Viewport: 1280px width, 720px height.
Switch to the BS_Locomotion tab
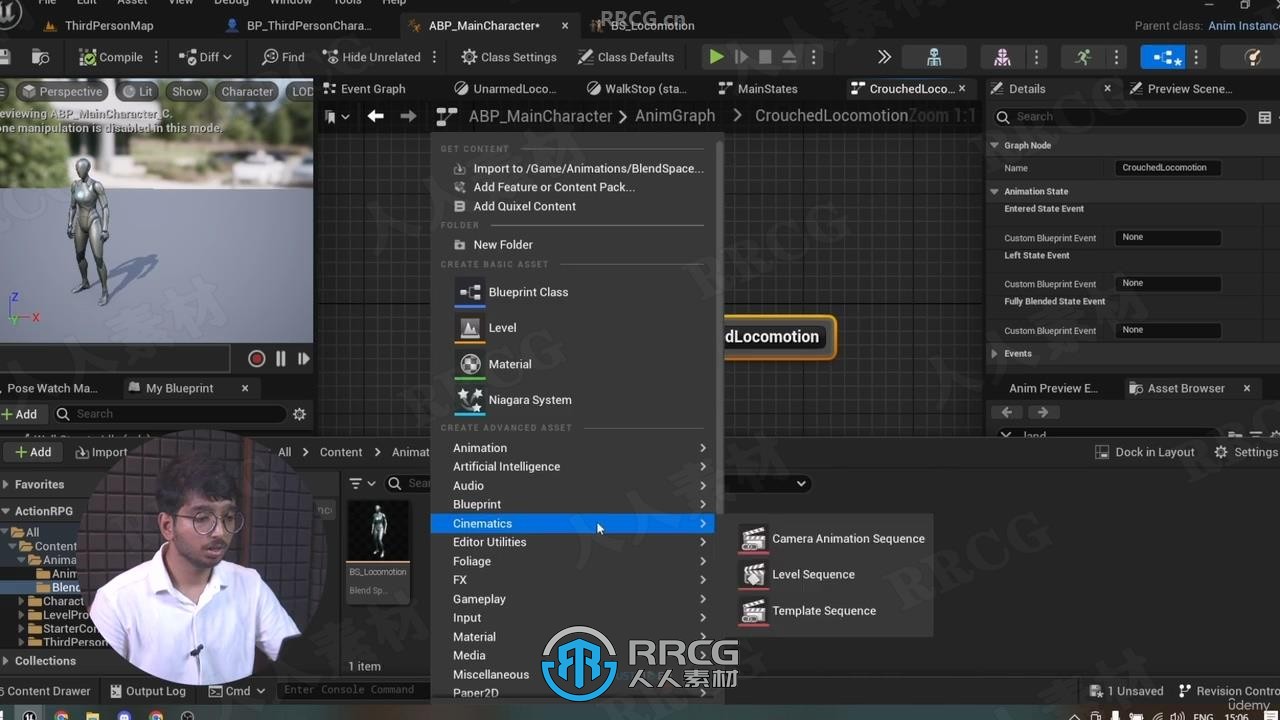pos(653,25)
